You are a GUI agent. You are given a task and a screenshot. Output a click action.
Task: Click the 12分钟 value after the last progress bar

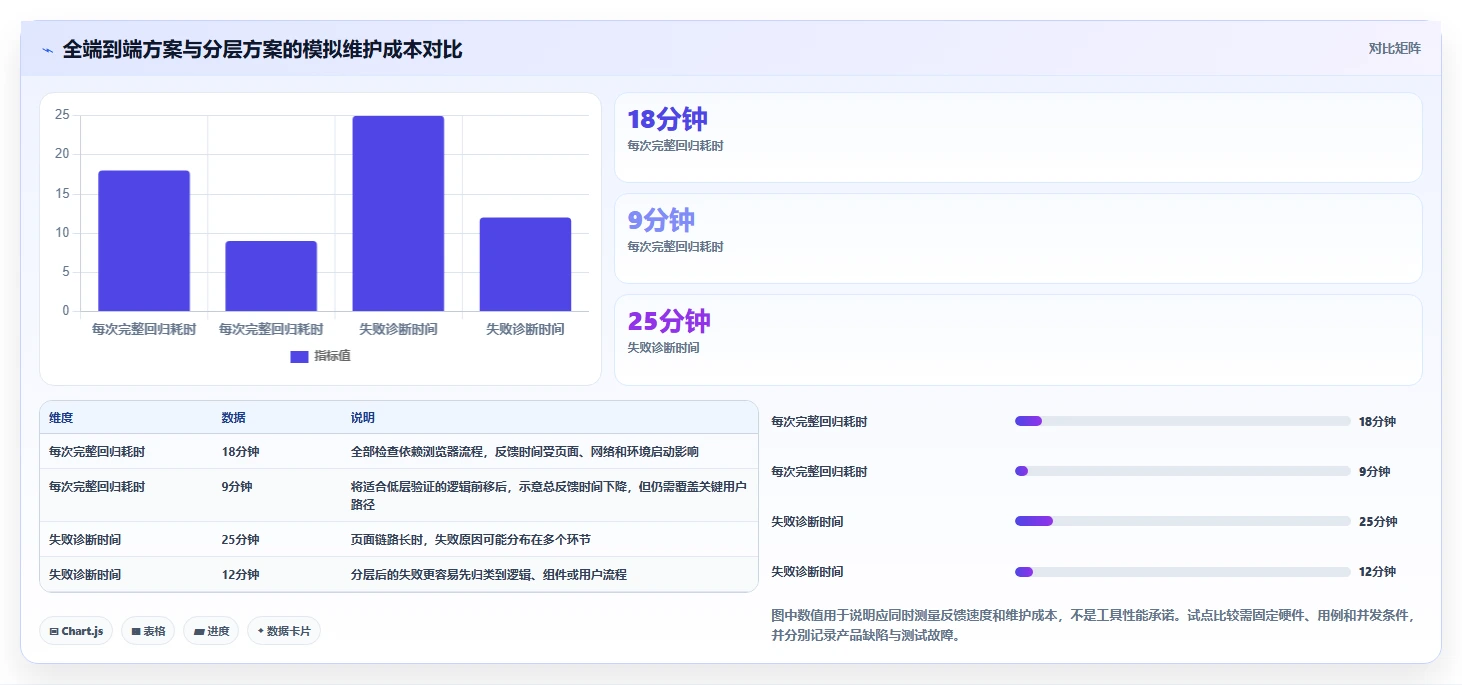tap(1377, 572)
